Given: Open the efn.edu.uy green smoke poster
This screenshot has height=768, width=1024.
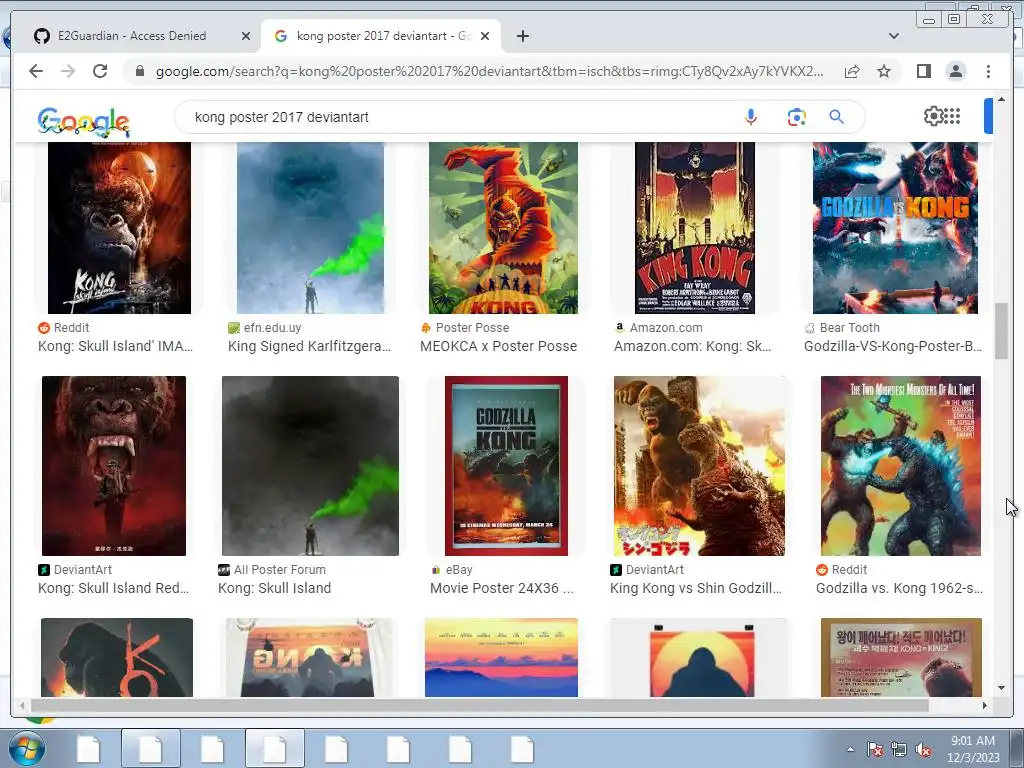Looking at the screenshot, I should click(310, 228).
